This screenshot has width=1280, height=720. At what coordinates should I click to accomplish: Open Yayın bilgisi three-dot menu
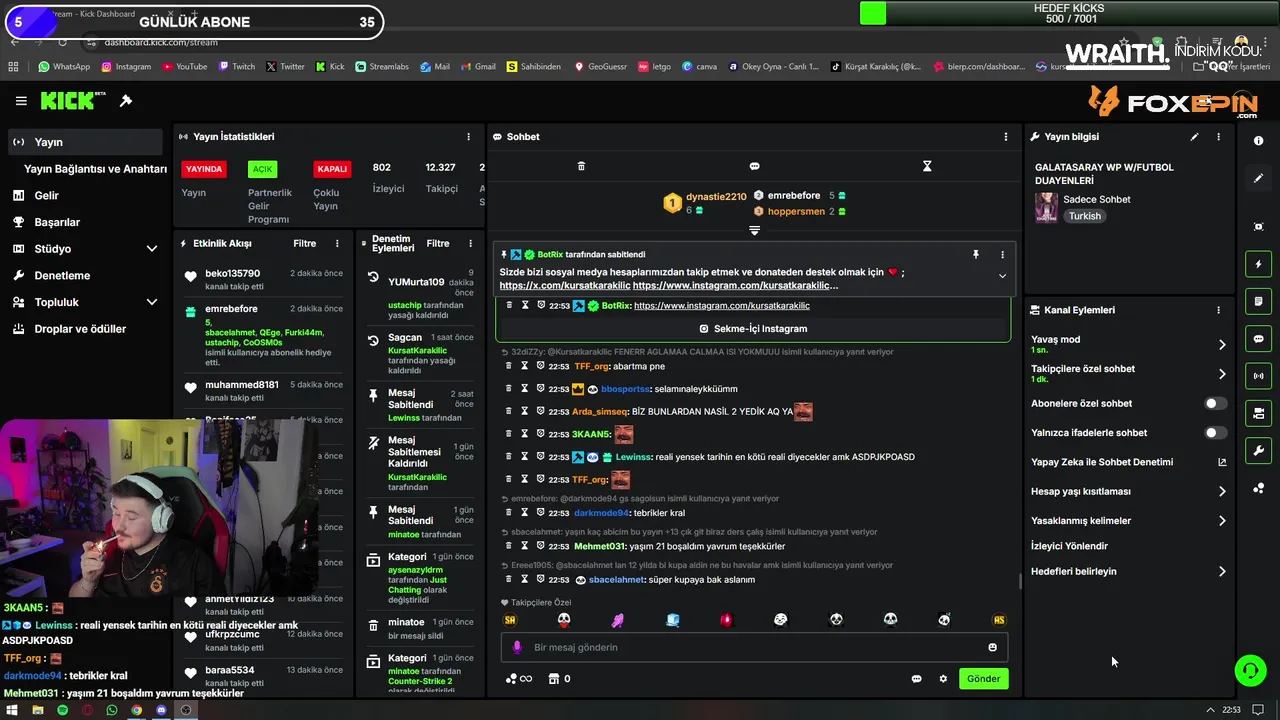click(x=1218, y=137)
